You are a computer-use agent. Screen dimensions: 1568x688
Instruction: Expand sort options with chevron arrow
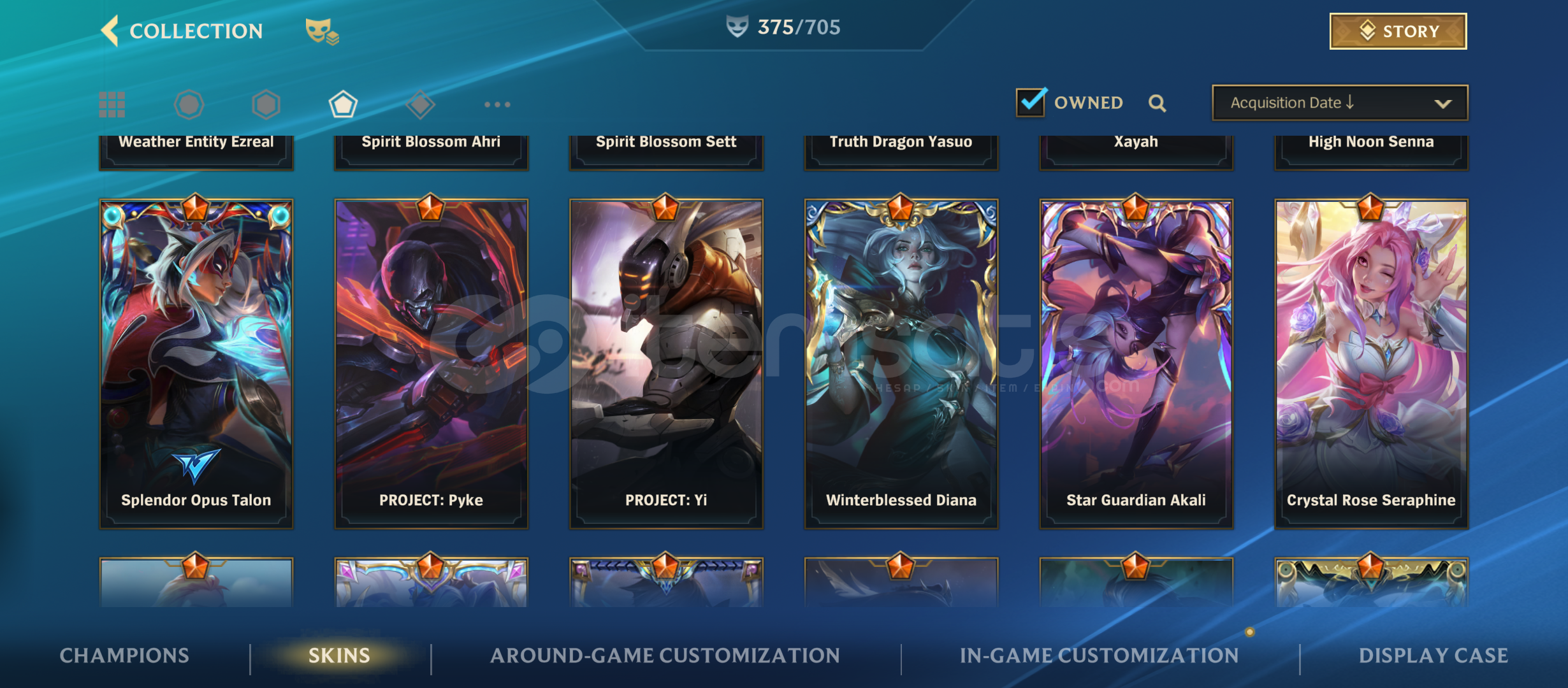point(1443,104)
